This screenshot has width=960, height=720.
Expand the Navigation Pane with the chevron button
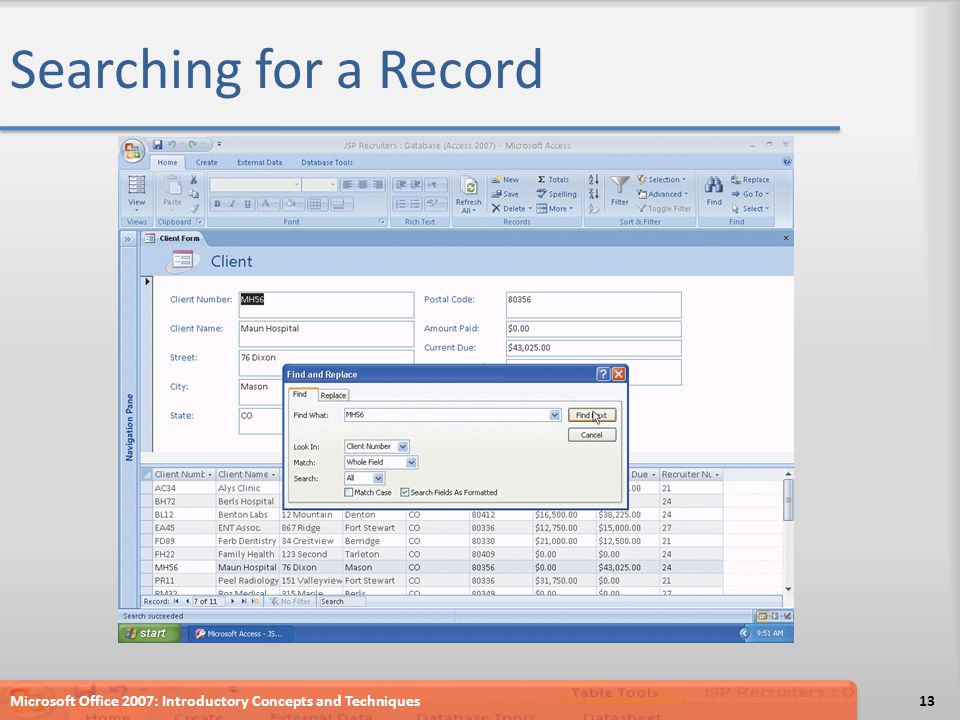tap(128, 239)
